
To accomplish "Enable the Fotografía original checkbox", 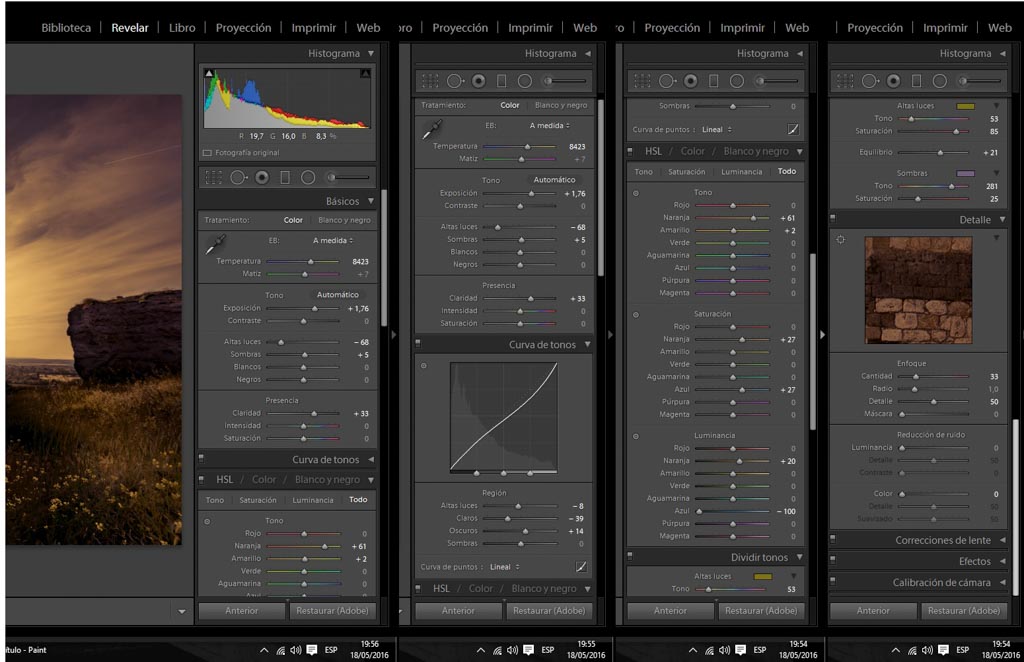I will pyautogui.click(x=207, y=153).
